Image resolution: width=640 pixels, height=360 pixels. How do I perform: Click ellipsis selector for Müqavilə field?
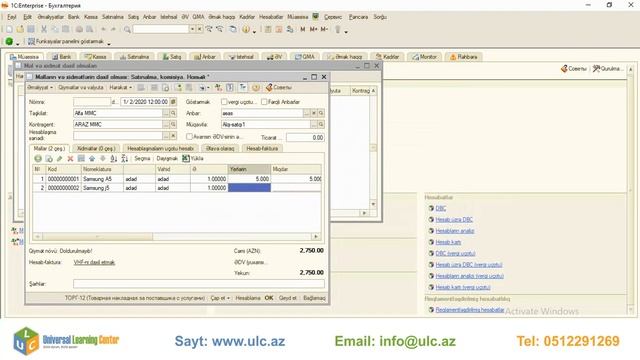coord(314,124)
